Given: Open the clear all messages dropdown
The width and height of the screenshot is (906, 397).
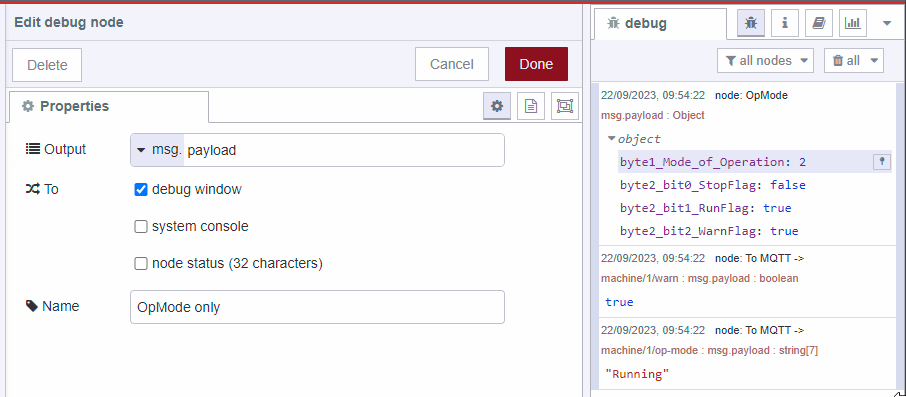Looking at the screenshot, I should pos(854,61).
